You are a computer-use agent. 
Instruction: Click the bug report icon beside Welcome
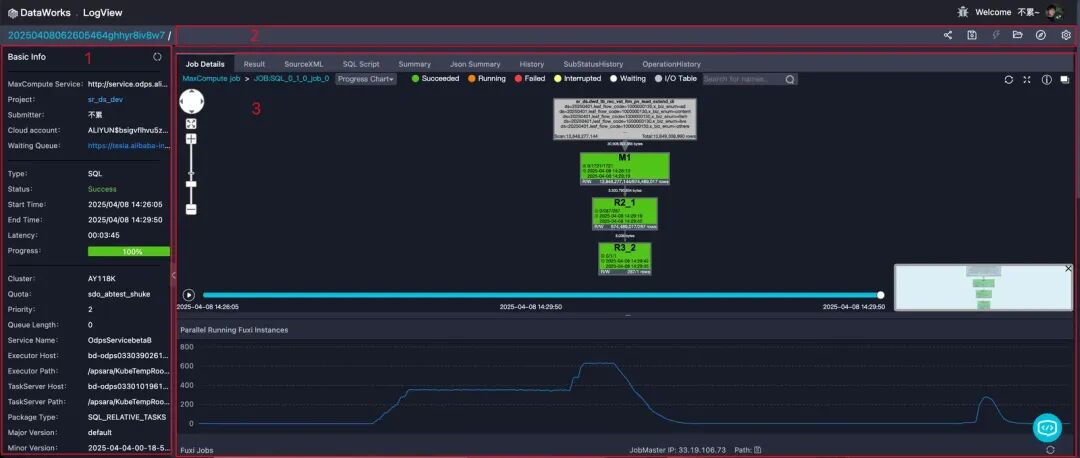tap(963, 12)
